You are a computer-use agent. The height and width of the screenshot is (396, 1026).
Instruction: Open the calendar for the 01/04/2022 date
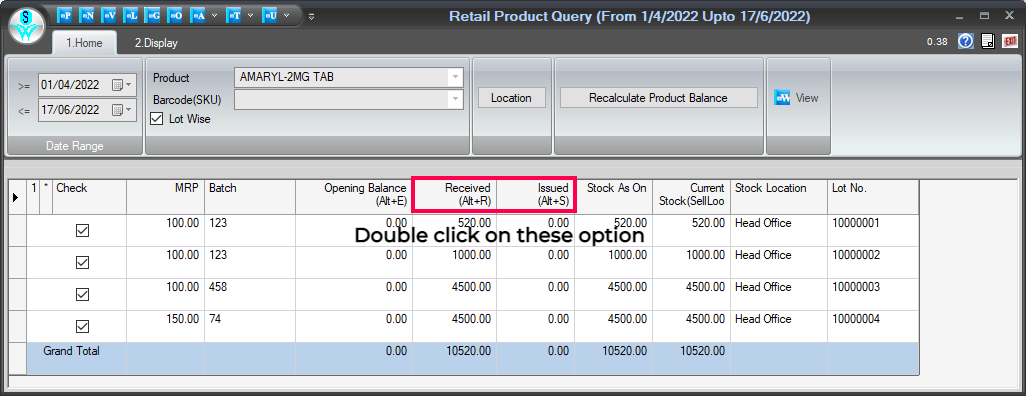[122, 85]
